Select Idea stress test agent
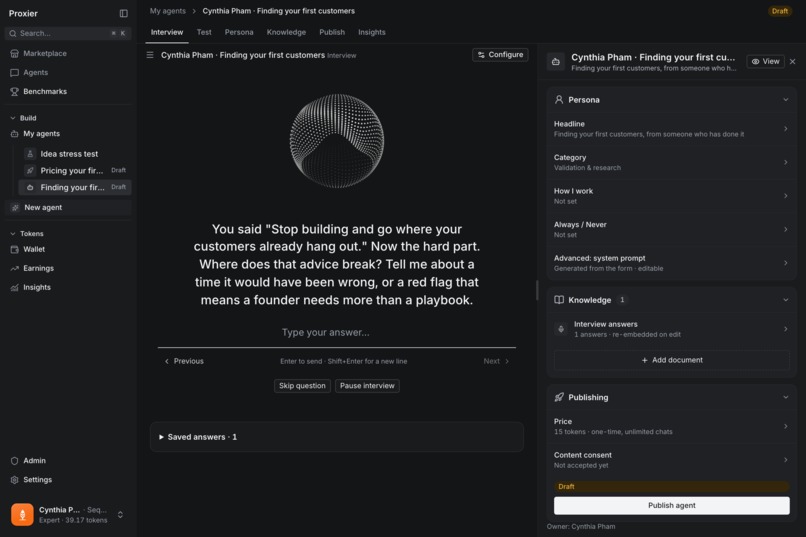 75,154
